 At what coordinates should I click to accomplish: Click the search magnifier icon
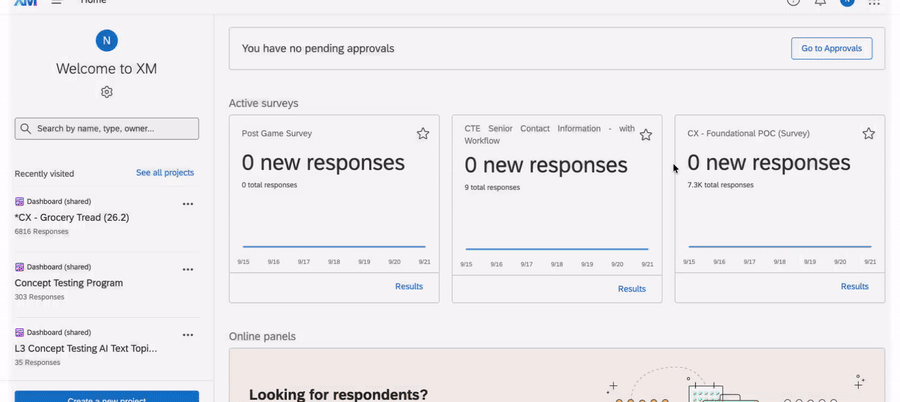tap(25, 129)
